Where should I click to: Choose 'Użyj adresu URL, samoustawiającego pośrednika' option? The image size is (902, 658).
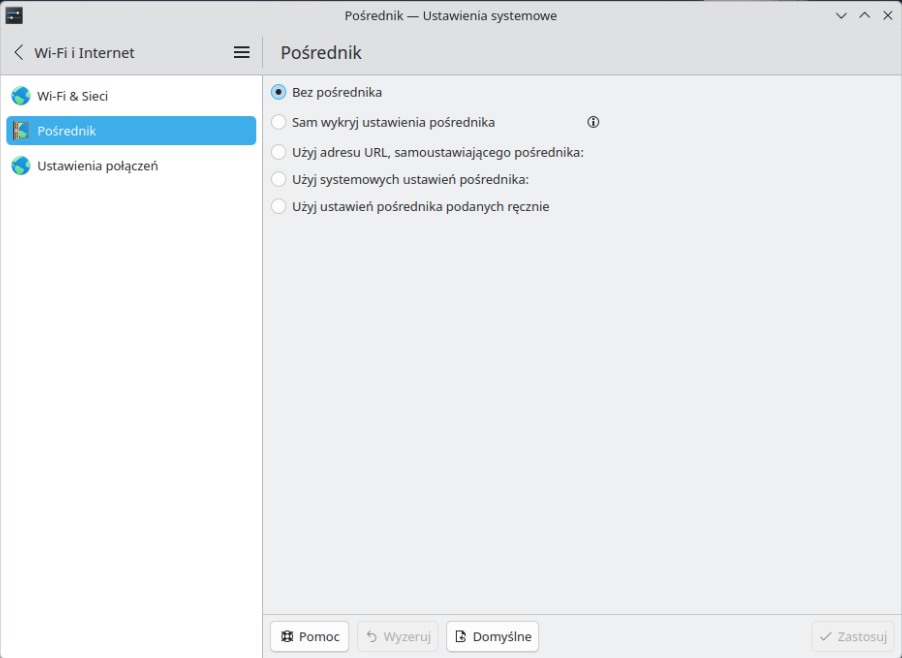pyautogui.click(x=279, y=152)
